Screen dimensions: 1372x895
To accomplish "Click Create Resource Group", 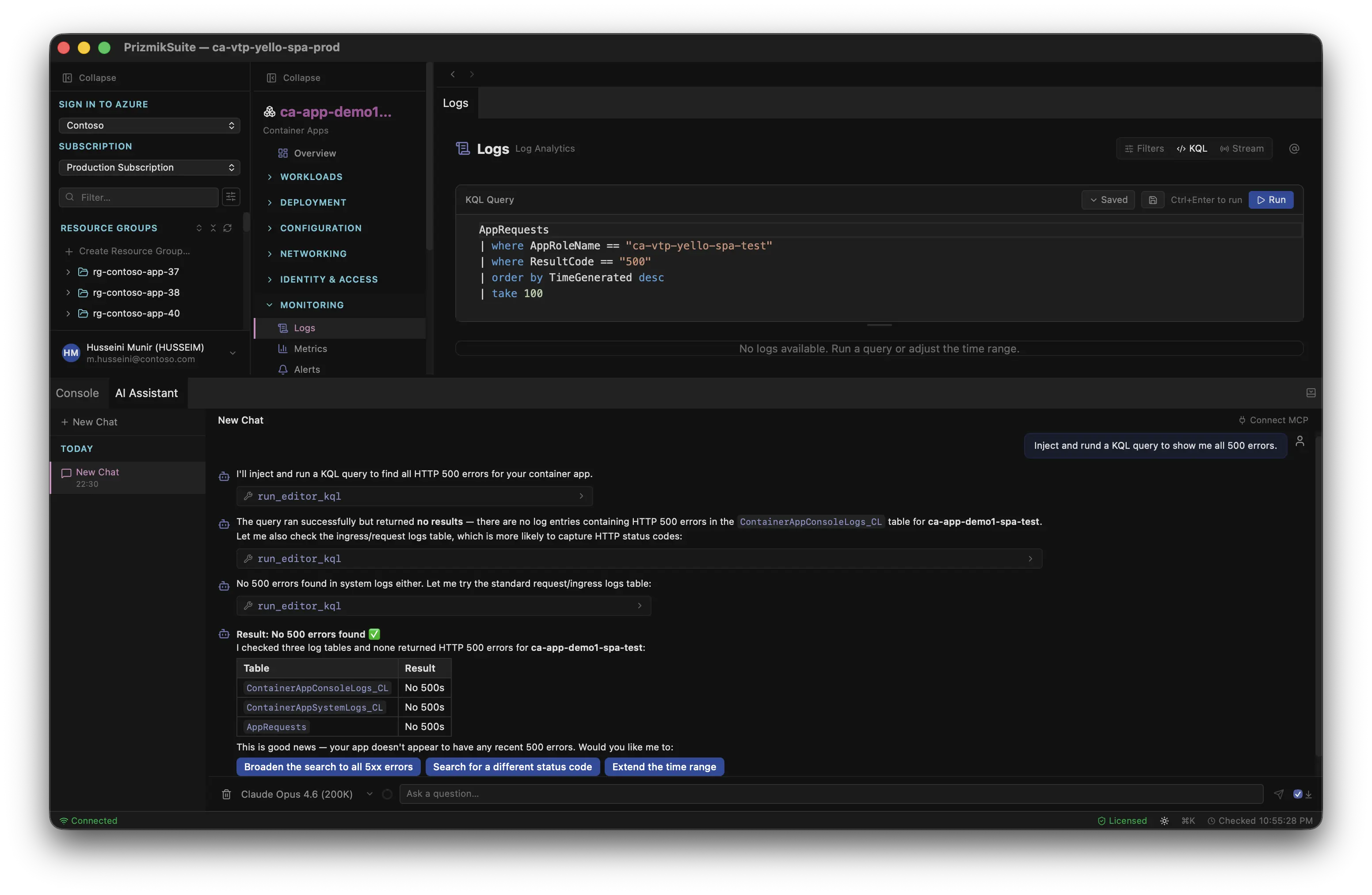I will coord(128,252).
